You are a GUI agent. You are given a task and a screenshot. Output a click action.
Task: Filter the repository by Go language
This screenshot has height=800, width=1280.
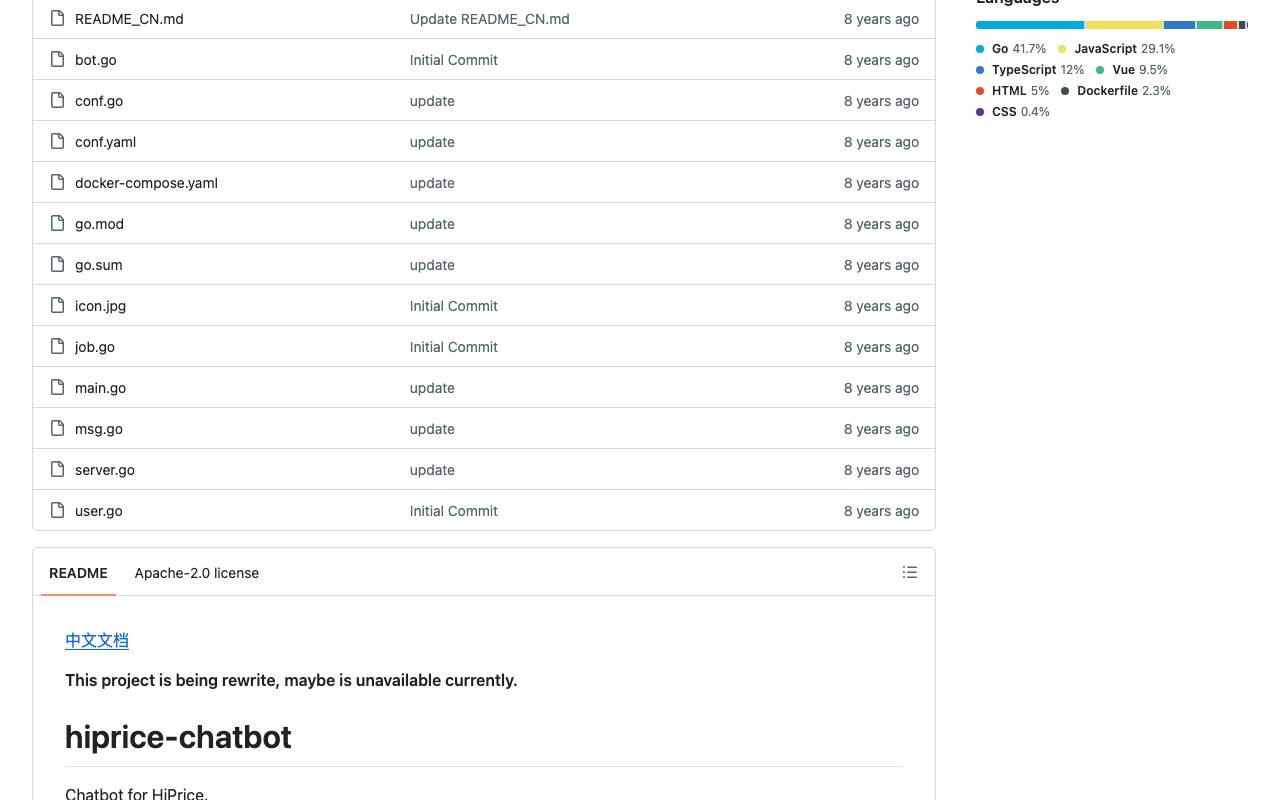(1011, 48)
